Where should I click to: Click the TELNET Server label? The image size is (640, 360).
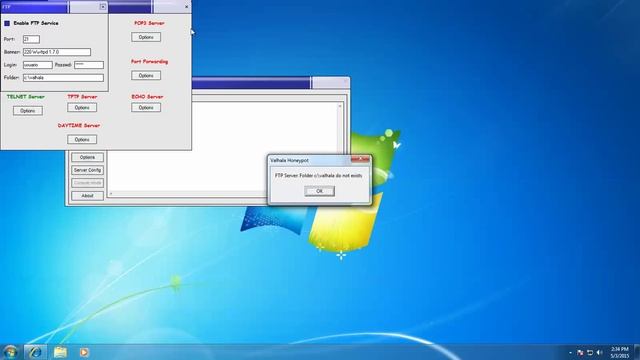[x=26, y=97]
